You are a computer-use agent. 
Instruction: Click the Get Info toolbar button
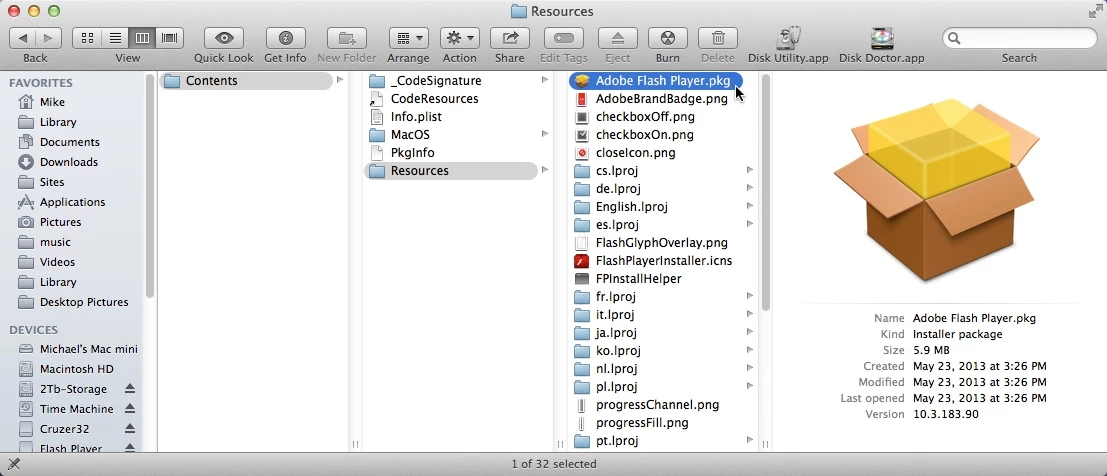click(x=285, y=38)
